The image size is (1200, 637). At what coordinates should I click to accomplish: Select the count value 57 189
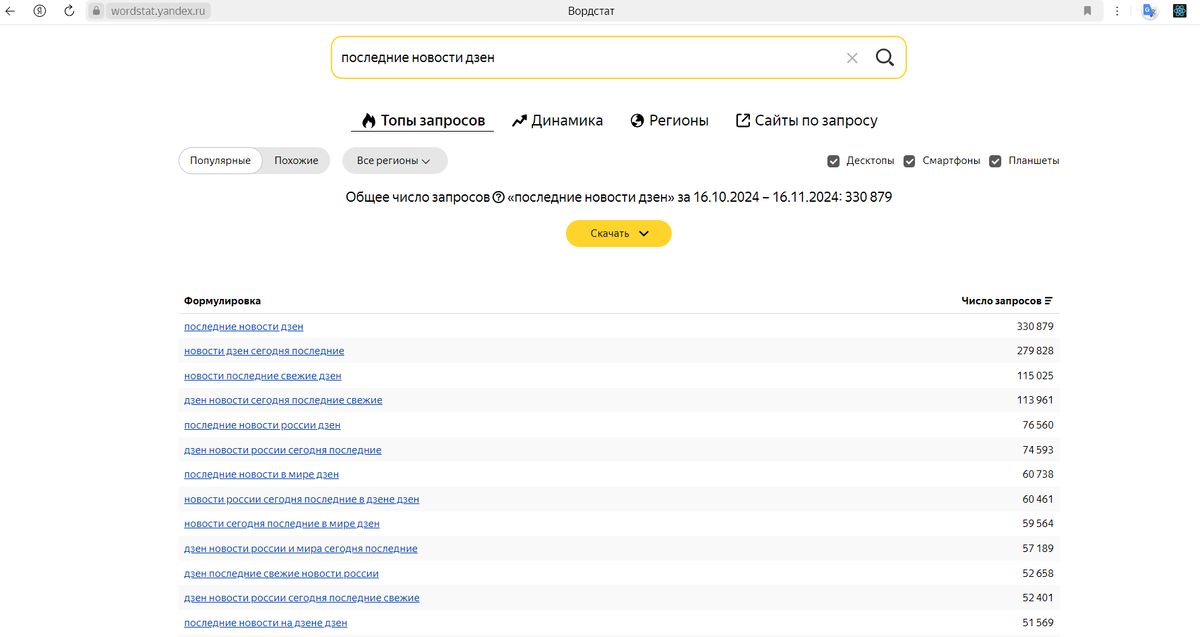1038,549
